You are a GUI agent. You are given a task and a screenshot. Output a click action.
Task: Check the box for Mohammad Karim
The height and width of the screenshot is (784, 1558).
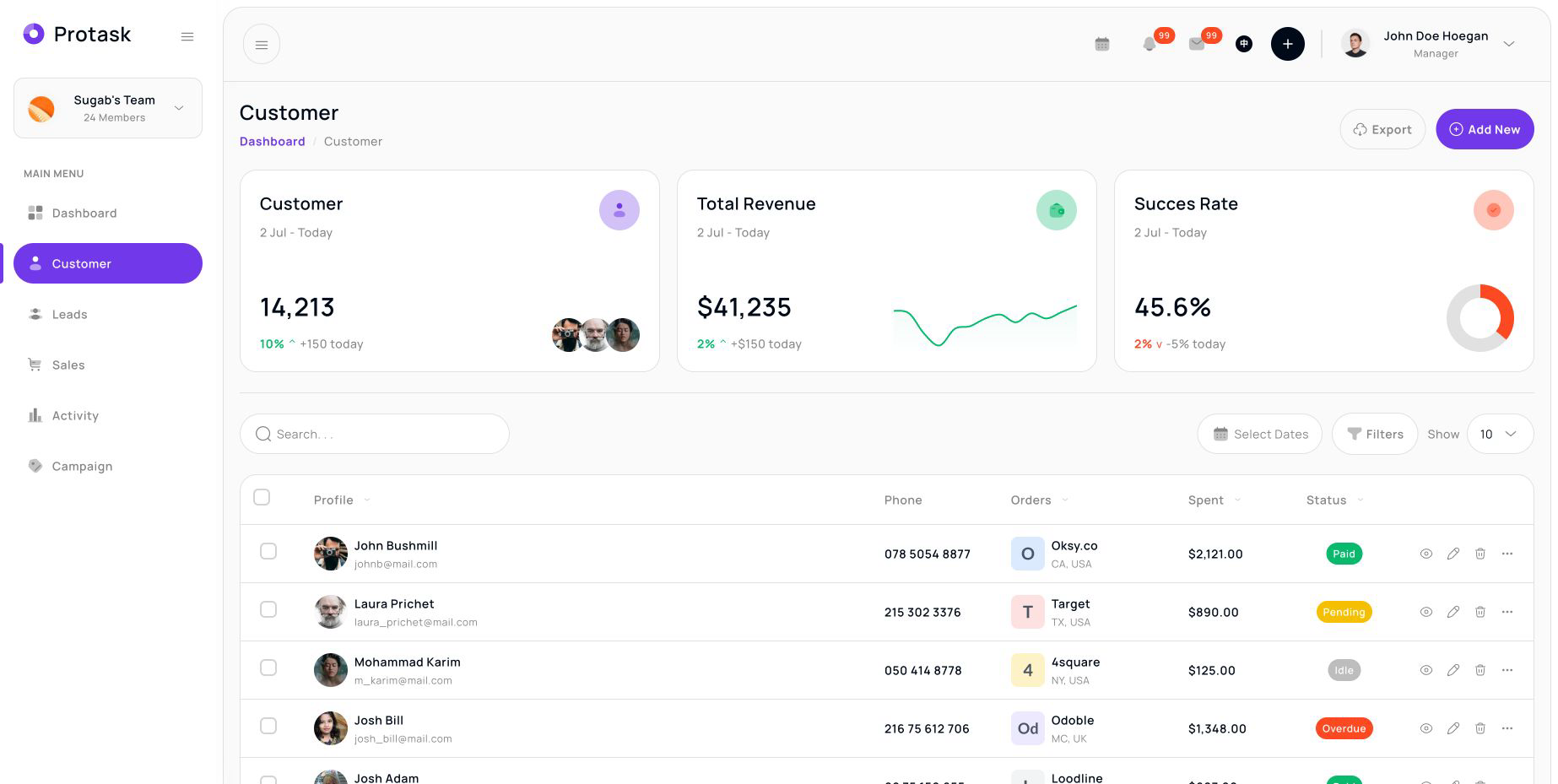coord(268,668)
